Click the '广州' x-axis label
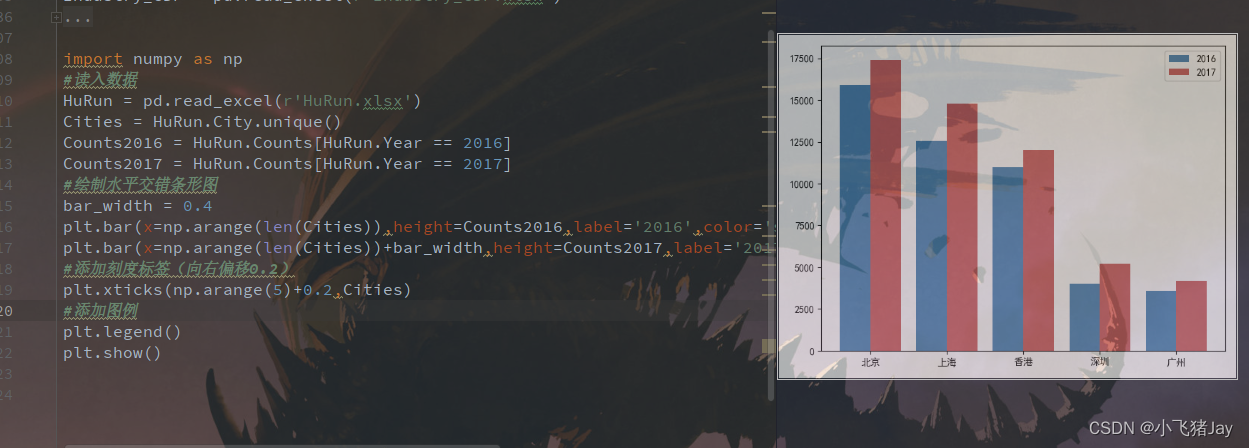 [x=1176, y=362]
